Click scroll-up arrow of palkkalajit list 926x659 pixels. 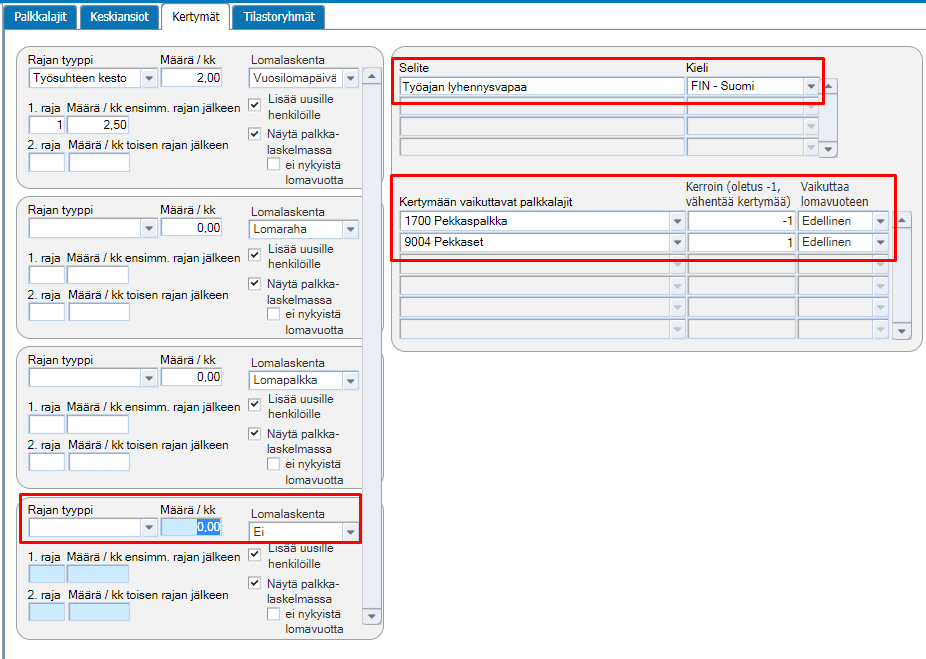click(902, 221)
